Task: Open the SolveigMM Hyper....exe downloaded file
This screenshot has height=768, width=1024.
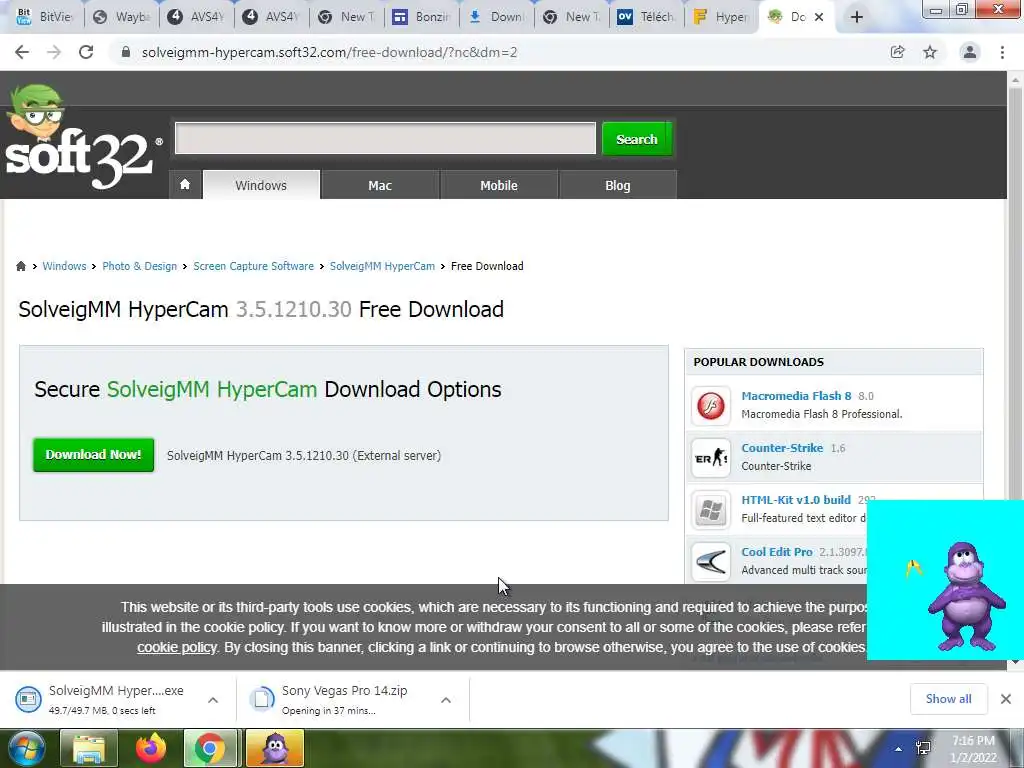Action: 104,699
